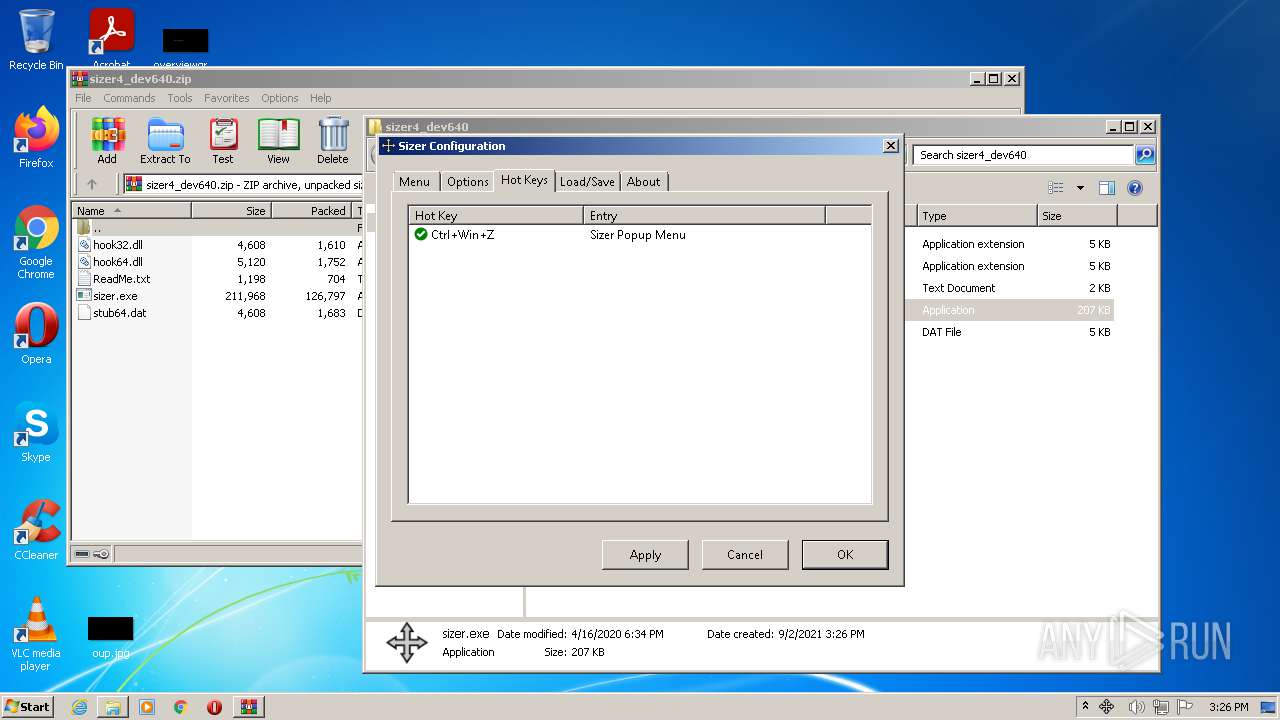
Task: Open the WinRAR Options menu
Action: pos(280,98)
